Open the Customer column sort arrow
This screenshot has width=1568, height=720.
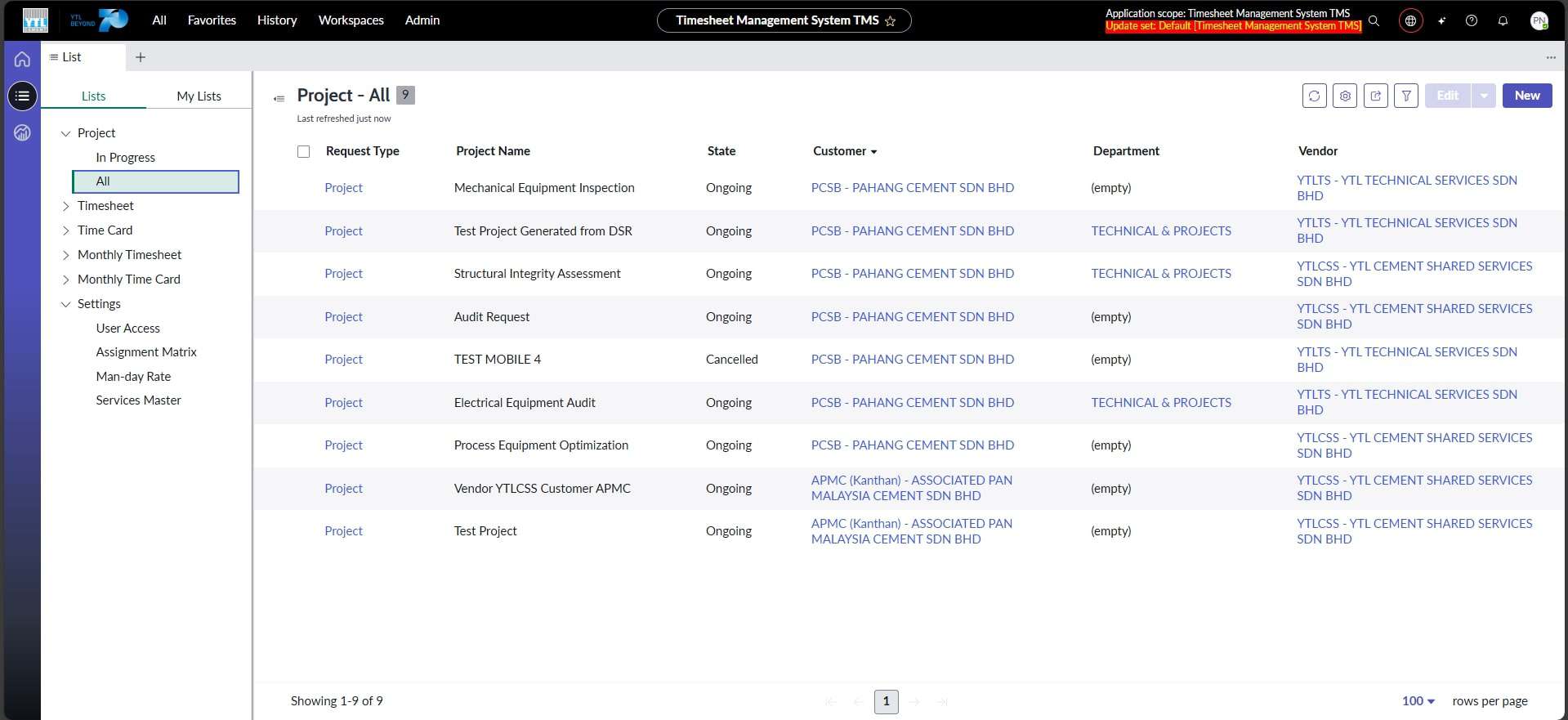(x=874, y=152)
